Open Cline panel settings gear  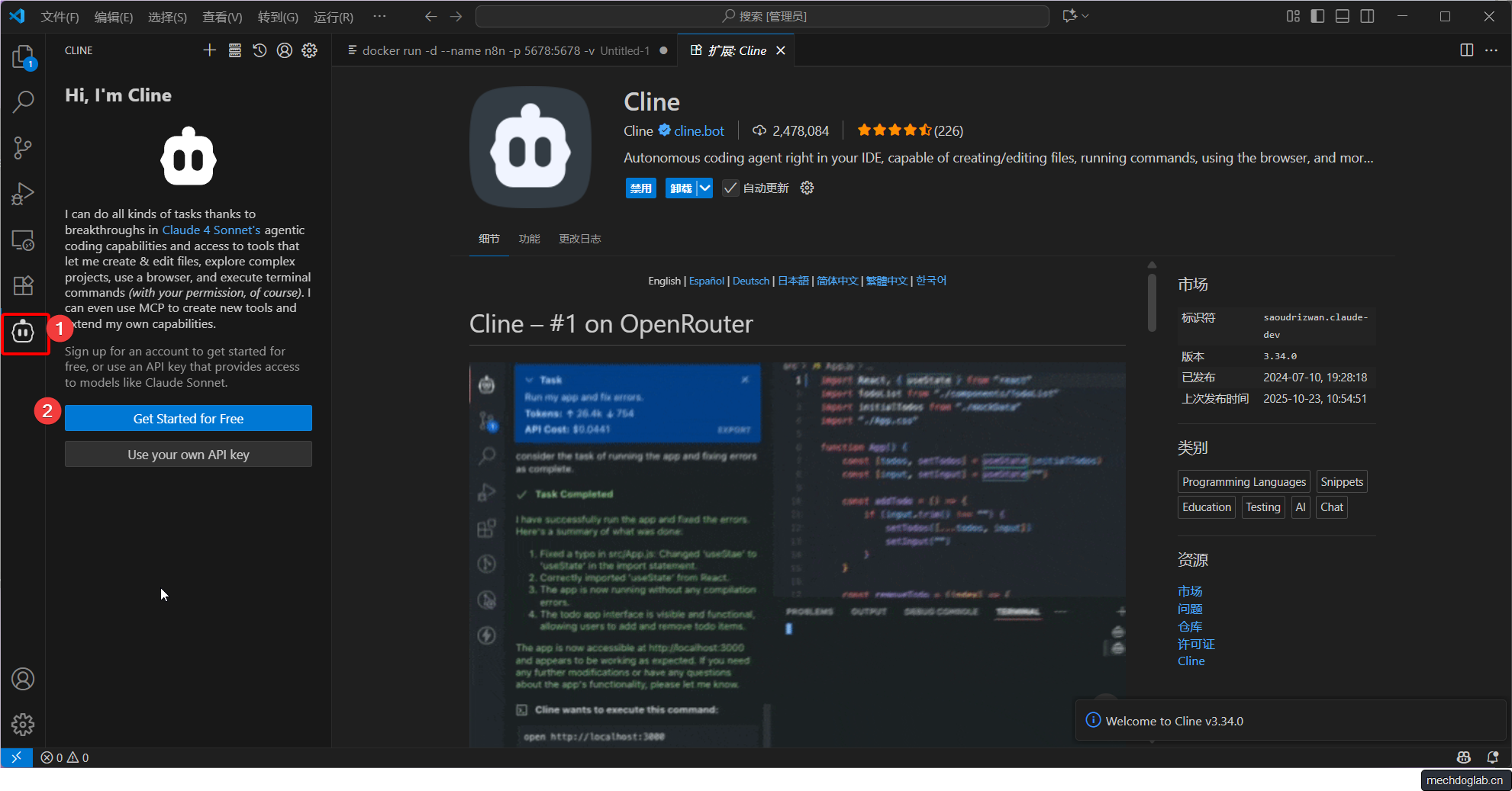click(x=309, y=50)
